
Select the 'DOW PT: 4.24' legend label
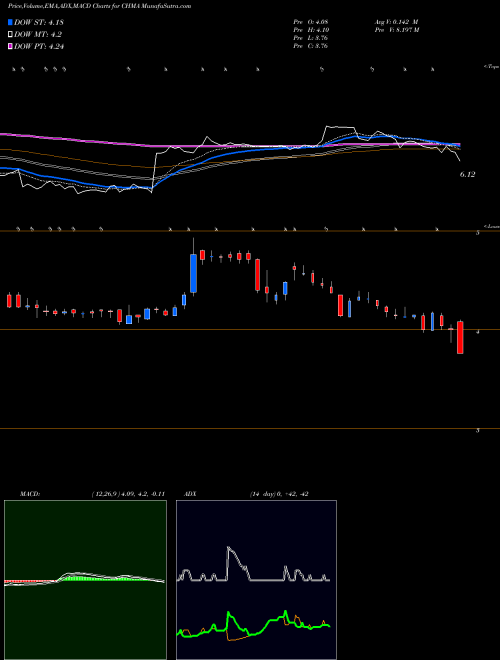click(x=39, y=47)
